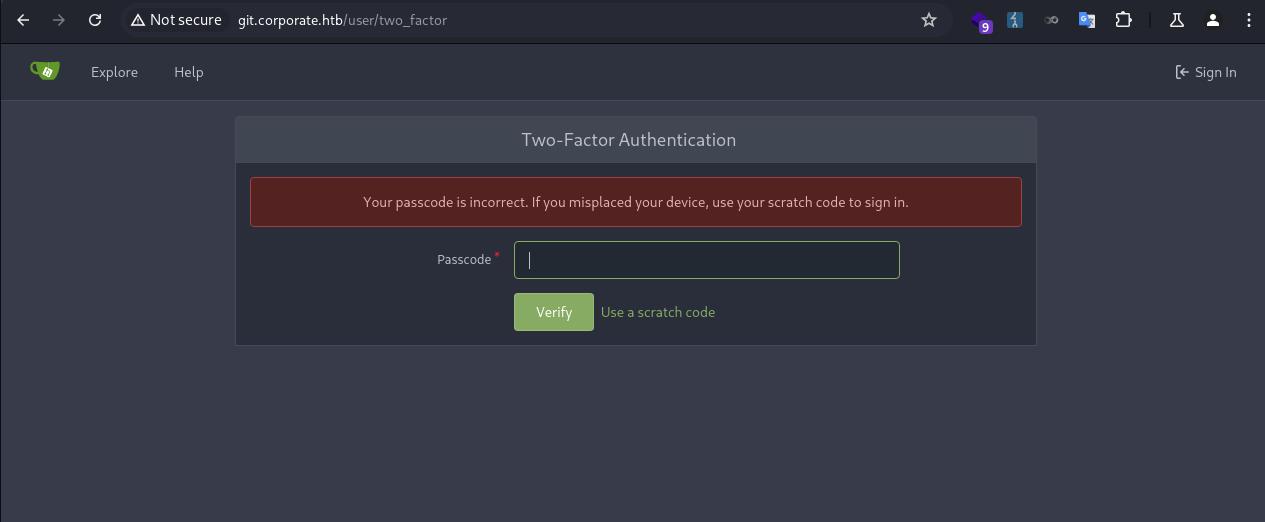This screenshot has height=522, width=1265.
Task: Focus the Passcode input field
Action: tap(706, 260)
